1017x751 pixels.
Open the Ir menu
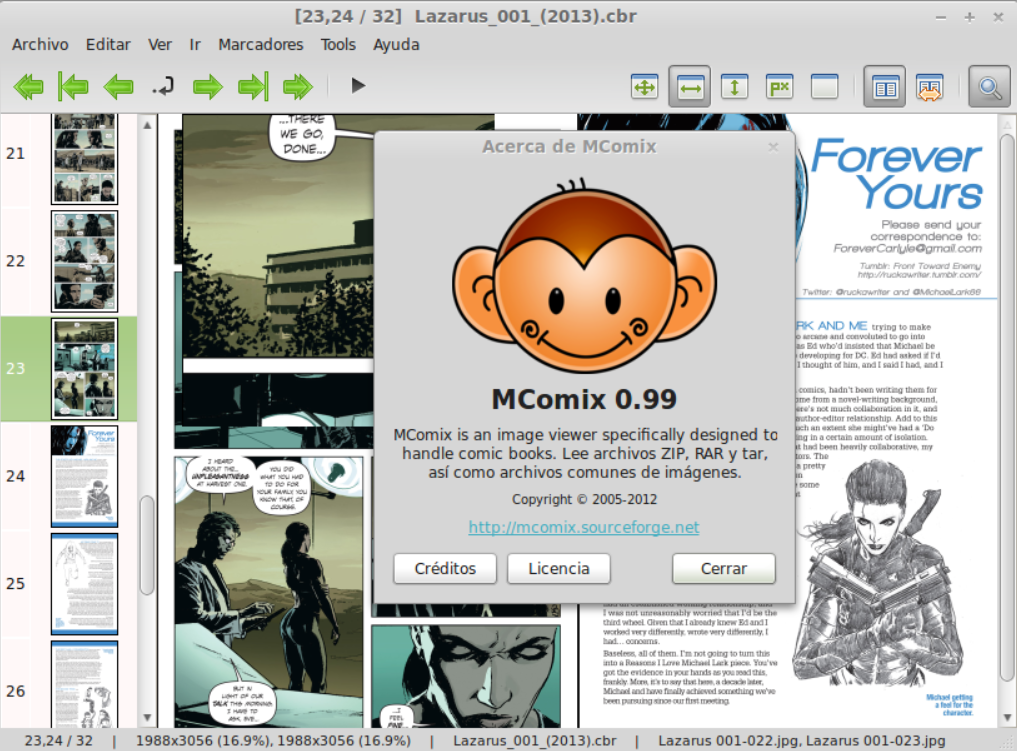pyautogui.click(x=195, y=45)
